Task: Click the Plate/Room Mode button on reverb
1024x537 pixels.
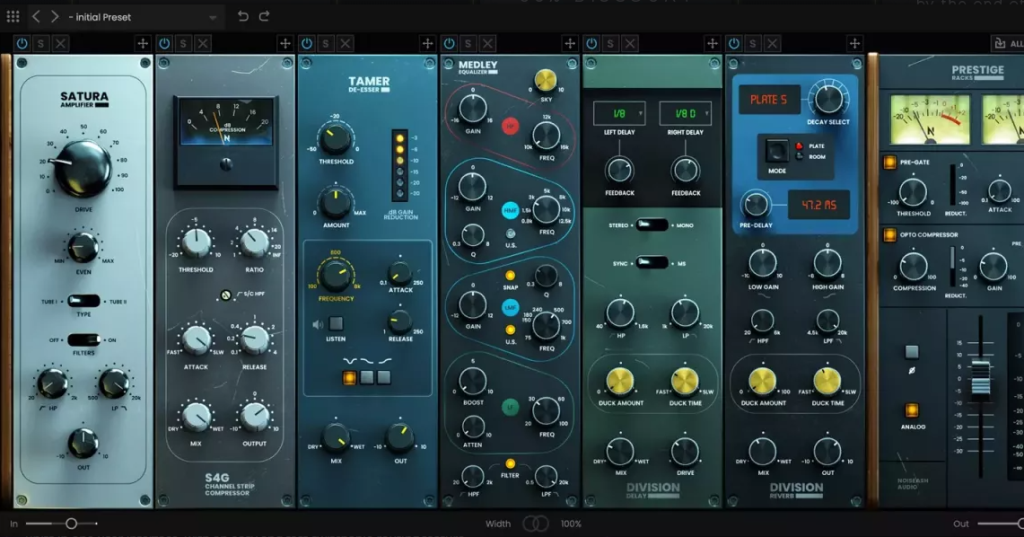Action: pyautogui.click(x=776, y=151)
